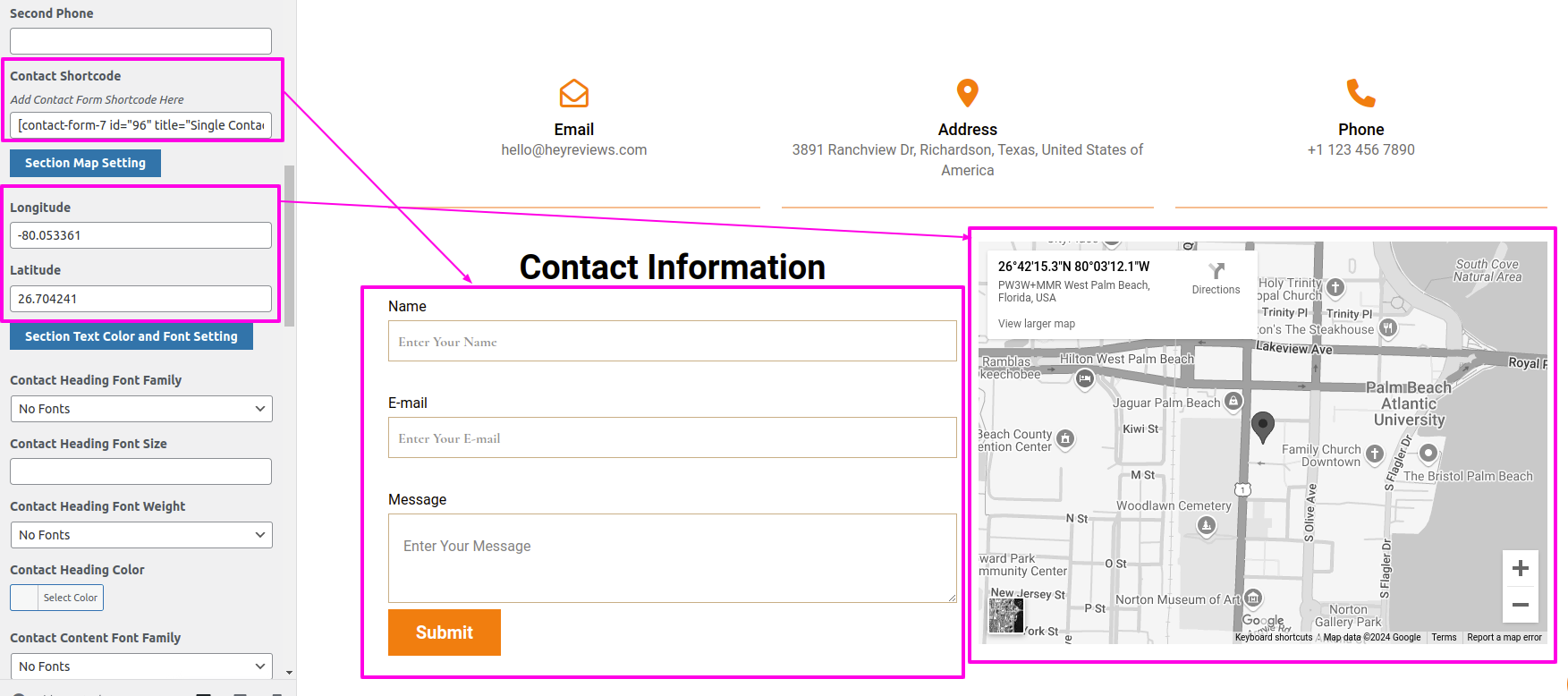Zoom out the map with minus button

click(1520, 606)
